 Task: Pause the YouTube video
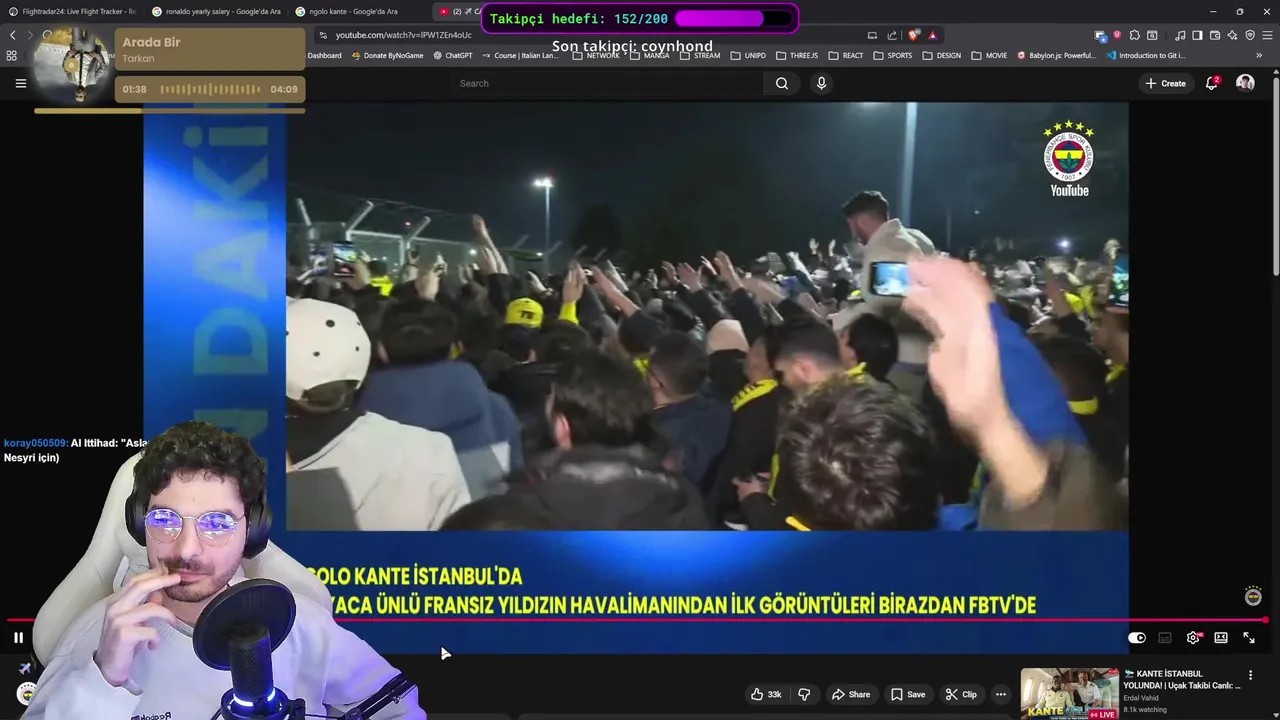(x=18, y=637)
